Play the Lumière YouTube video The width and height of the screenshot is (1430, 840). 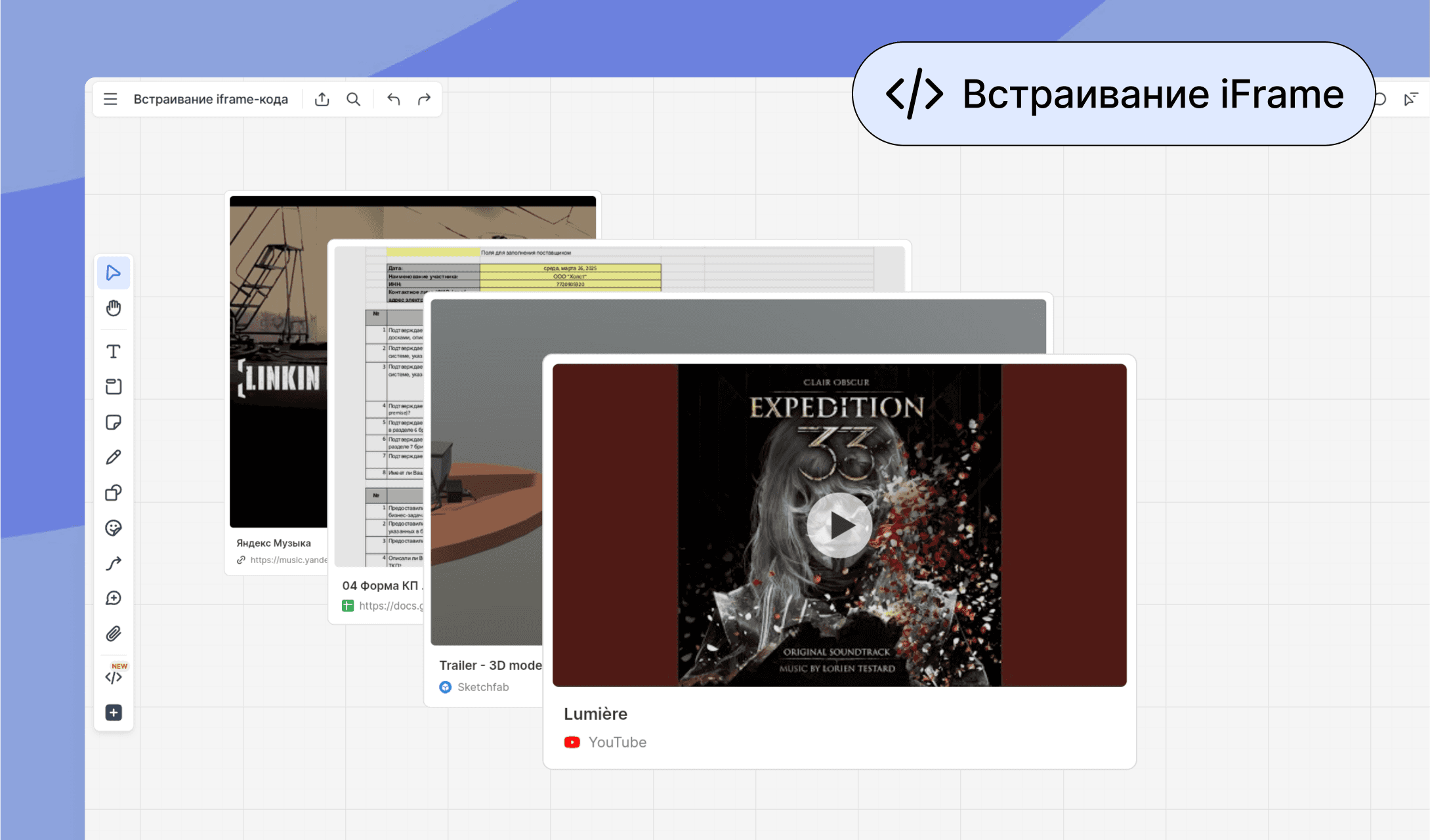(x=839, y=525)
